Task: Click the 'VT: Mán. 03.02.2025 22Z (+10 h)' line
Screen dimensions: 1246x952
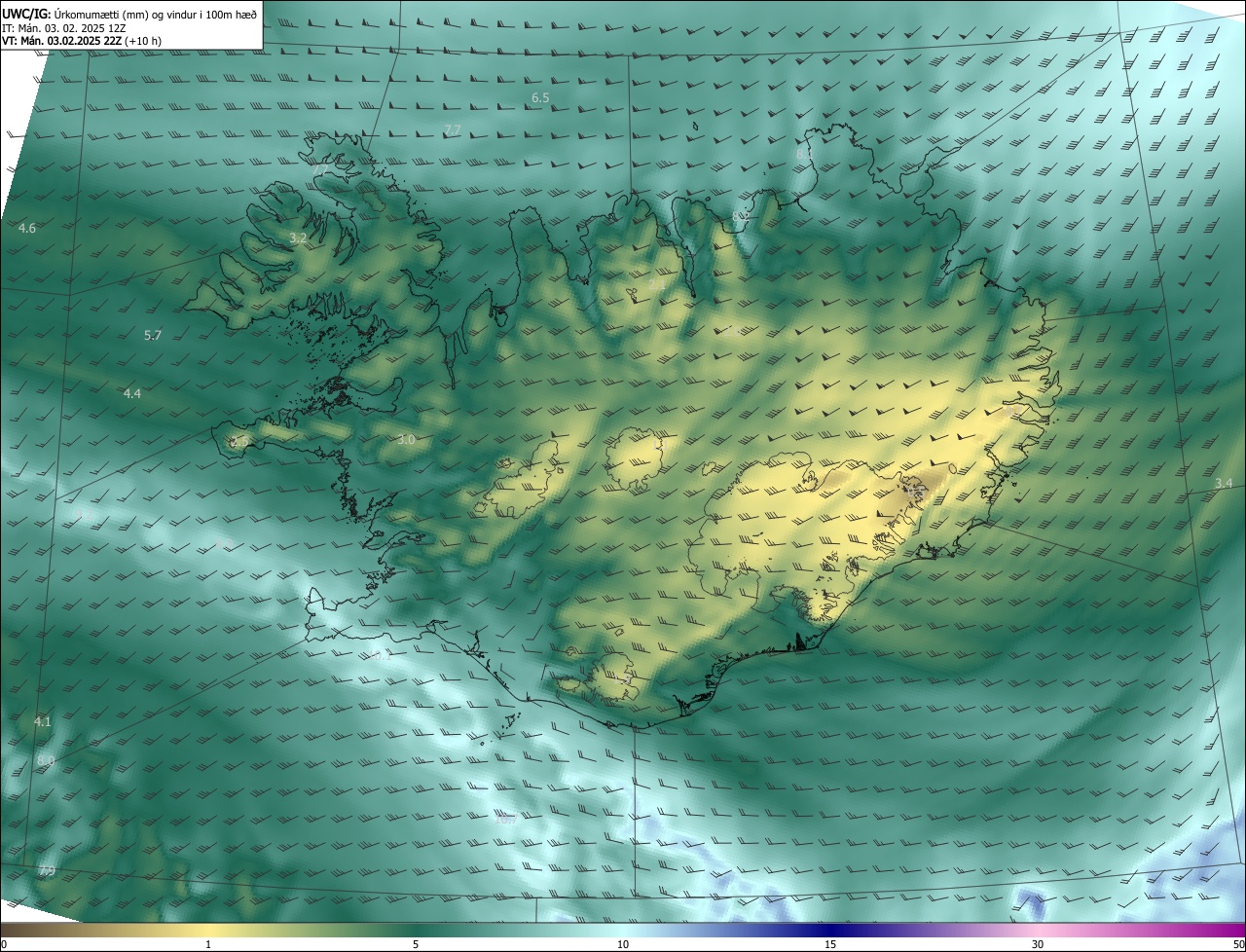Action: click(82, 41)
